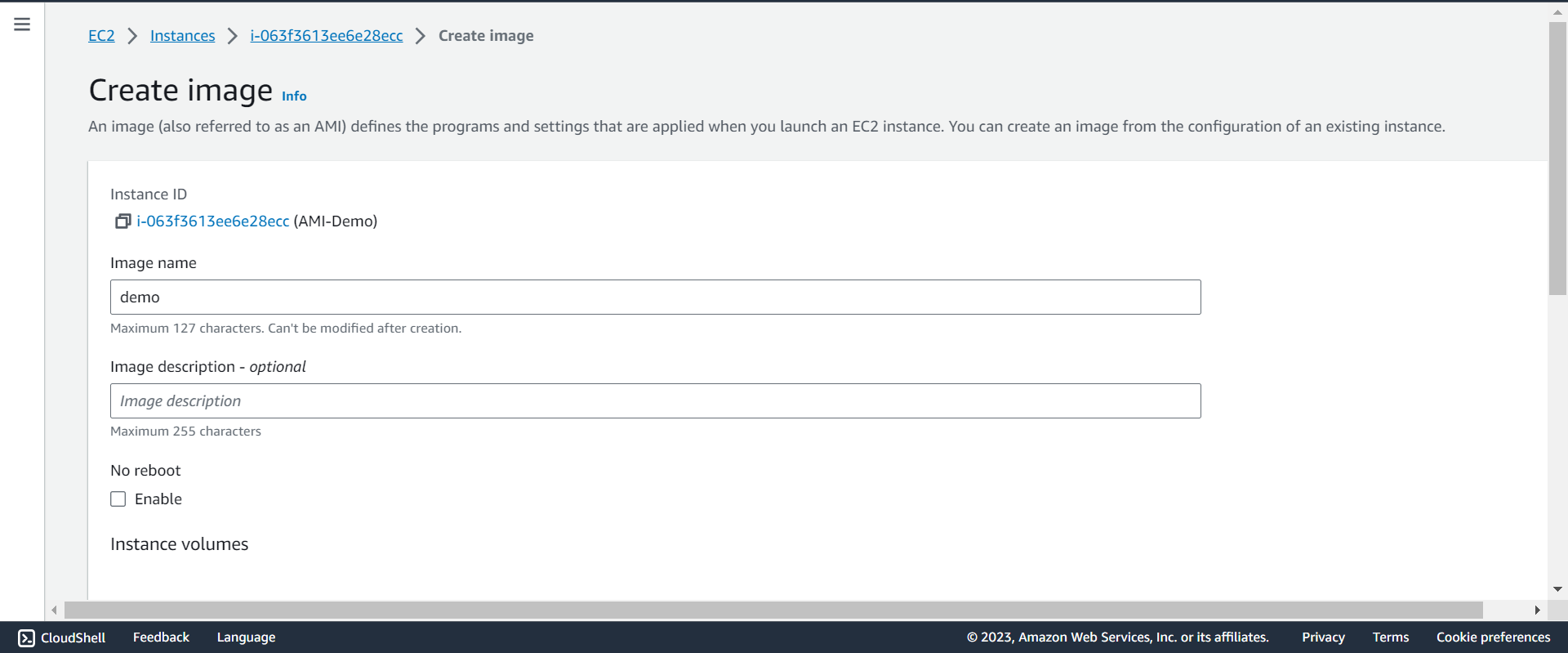Open the Terms link

click(1391, 637)
